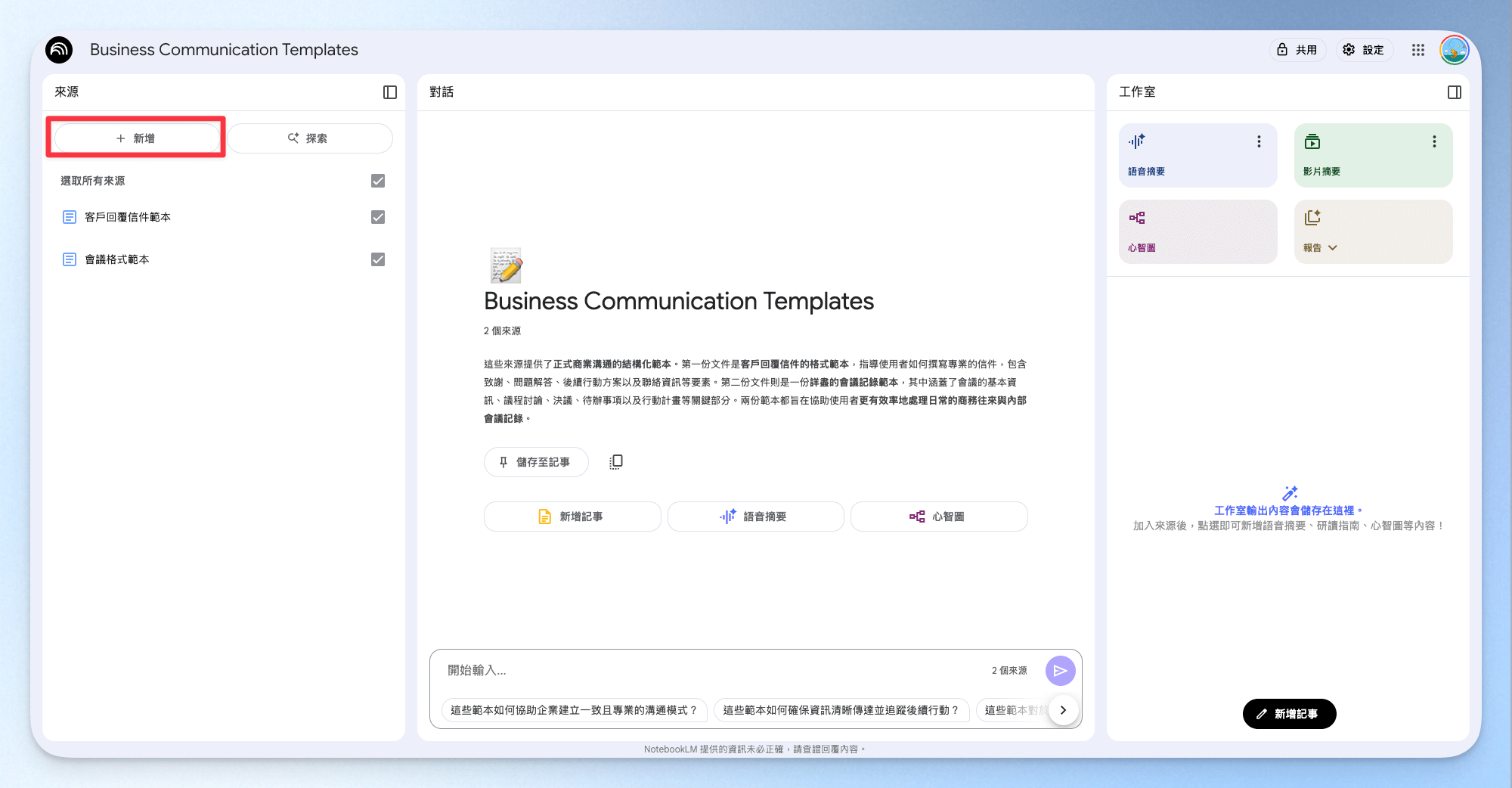Image resolution: width=1512 pixels, height=788 pixels.
Task: Collapse the 工作室 studio panel icon
Action: tap(1455, 92)
